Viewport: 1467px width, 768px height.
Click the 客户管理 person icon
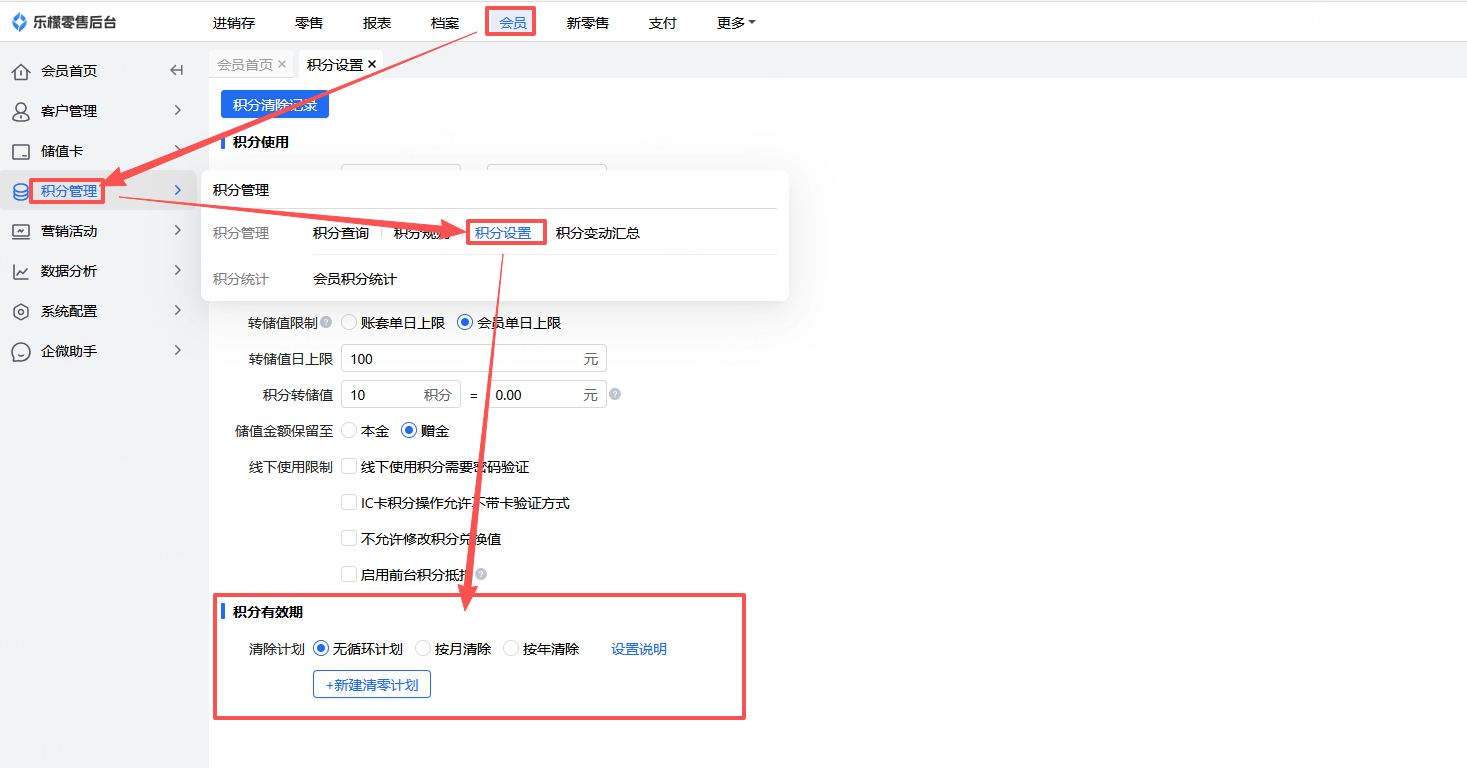point(21,111)
